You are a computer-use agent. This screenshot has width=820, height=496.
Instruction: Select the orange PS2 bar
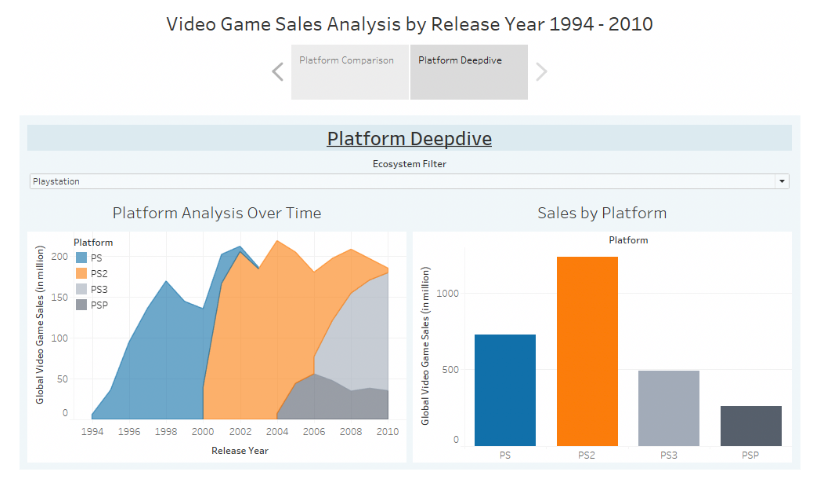coord(587,351)
